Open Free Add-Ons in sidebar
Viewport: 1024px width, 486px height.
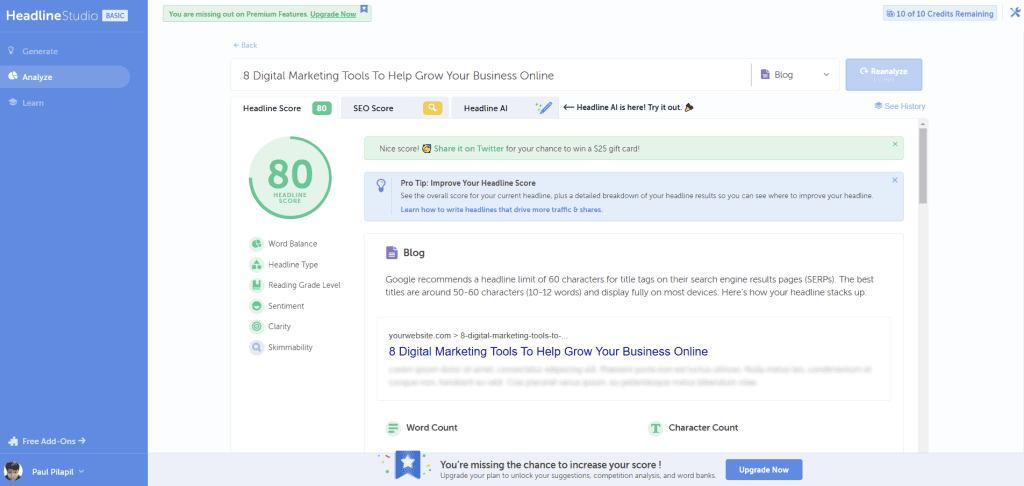click(x=54, y=441)
